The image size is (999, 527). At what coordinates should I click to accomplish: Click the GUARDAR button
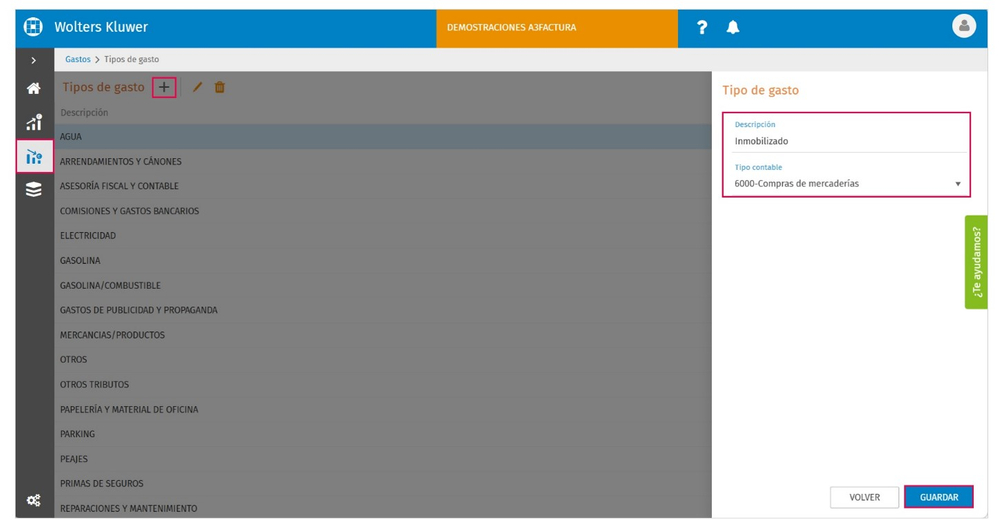(x=938, y=497)
